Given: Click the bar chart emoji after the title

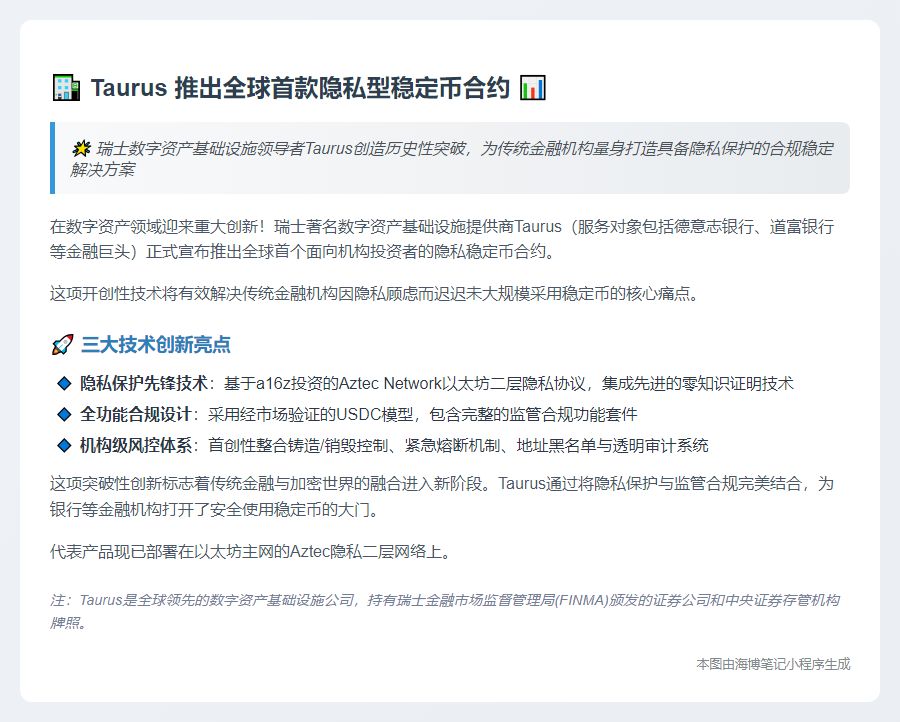Looking at the screenshot, I should (x=533, y=88).
